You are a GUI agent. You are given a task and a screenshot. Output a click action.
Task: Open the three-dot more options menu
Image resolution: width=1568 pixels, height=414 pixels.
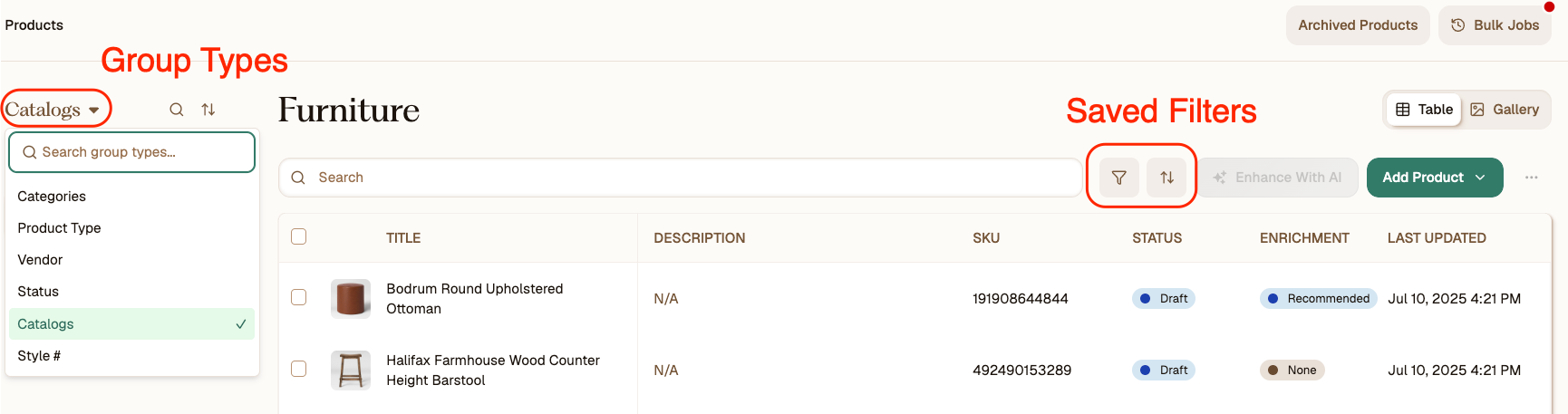[x=1532, y=178]
